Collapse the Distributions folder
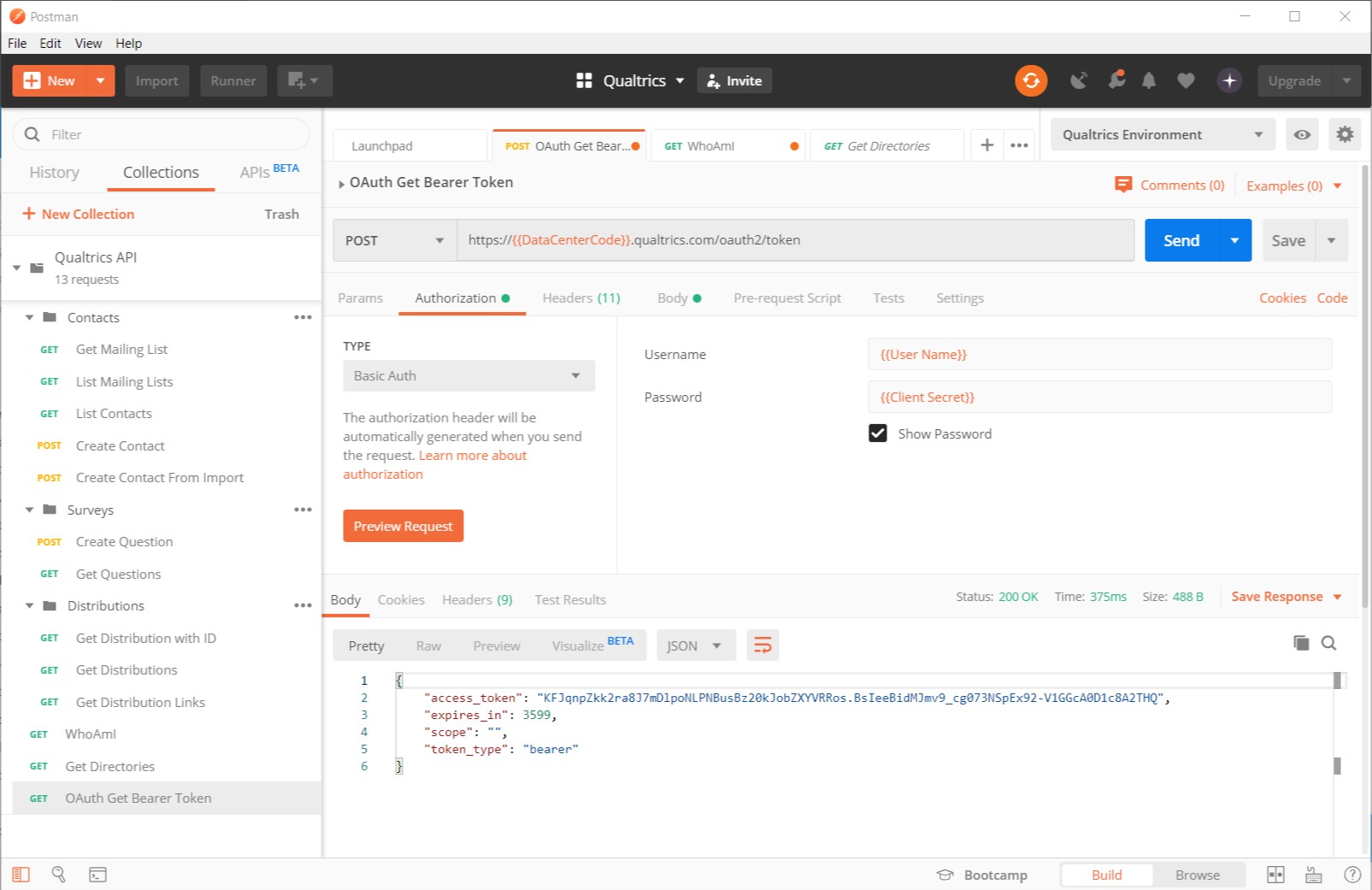The width and height of the screenshot is (1372, 890). click(29, 605)
